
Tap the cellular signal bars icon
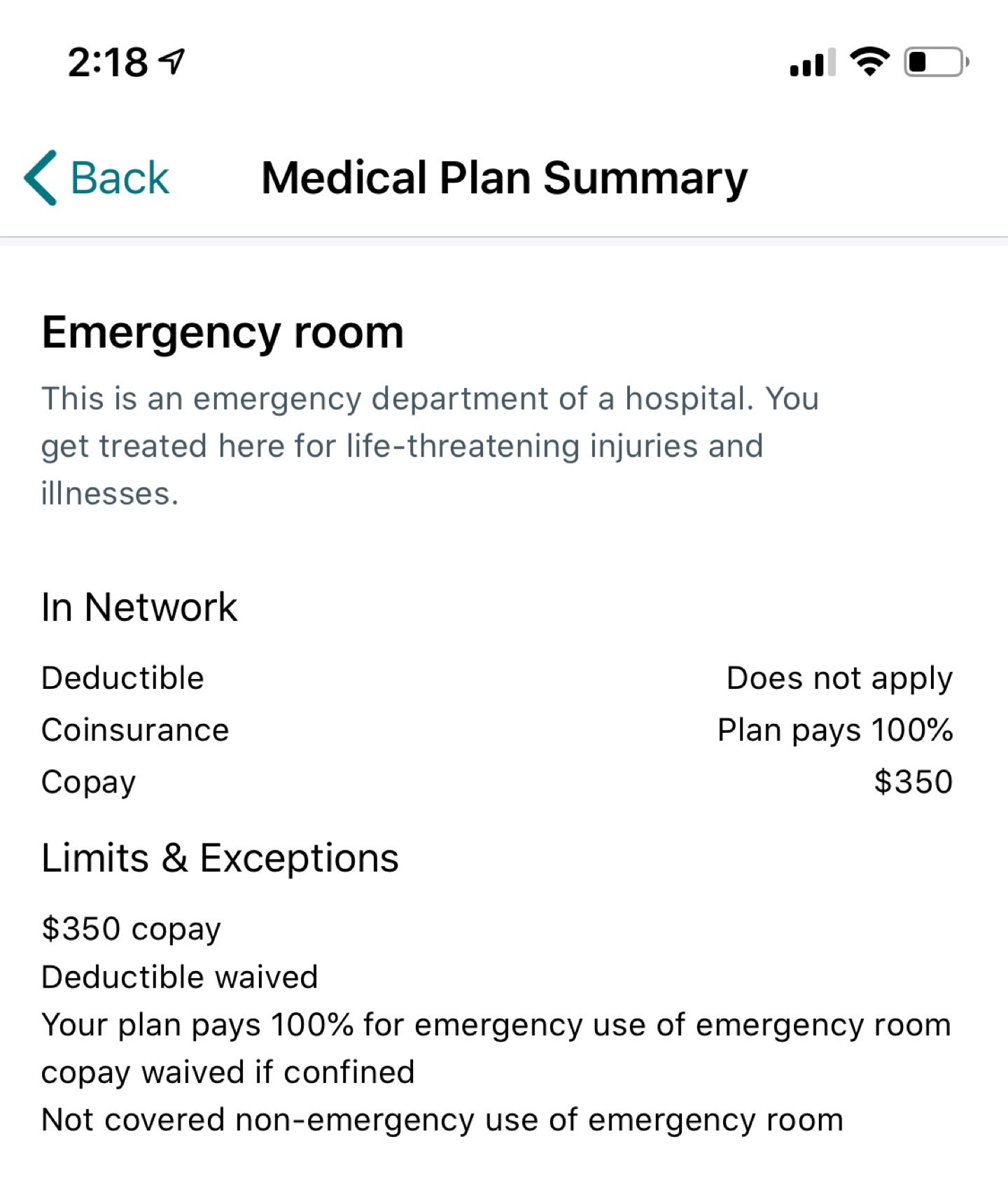click(x=812, y=63)
